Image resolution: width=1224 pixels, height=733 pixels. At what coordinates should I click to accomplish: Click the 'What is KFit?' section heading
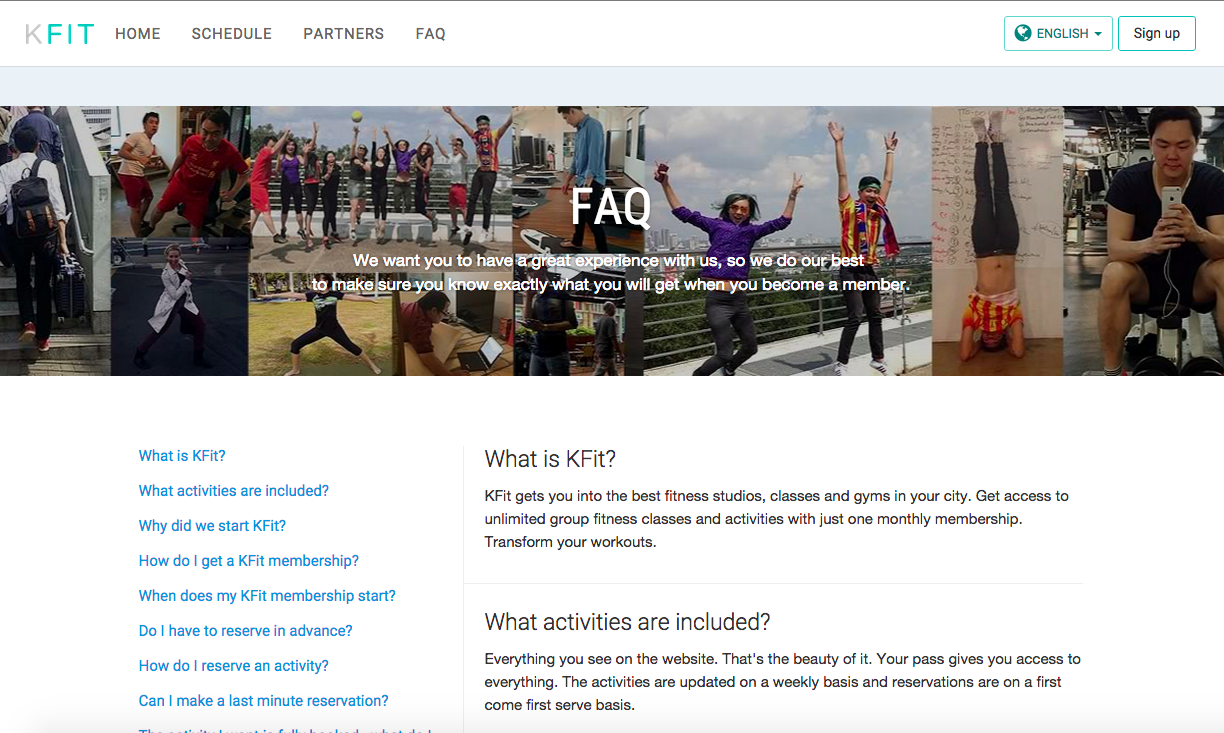tap(550, 459)
